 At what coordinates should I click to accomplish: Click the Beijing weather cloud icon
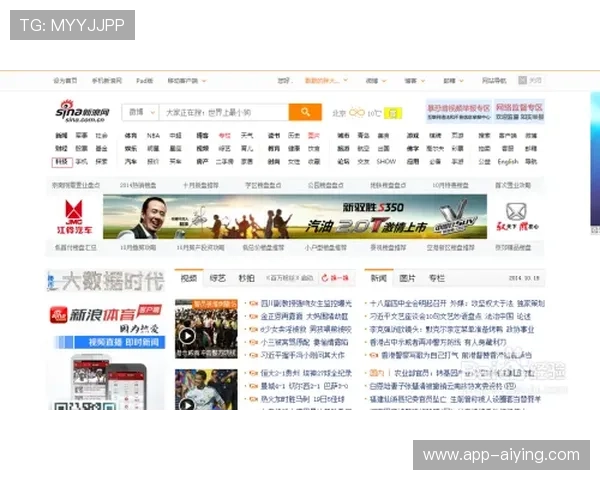[x=357, y=113]
